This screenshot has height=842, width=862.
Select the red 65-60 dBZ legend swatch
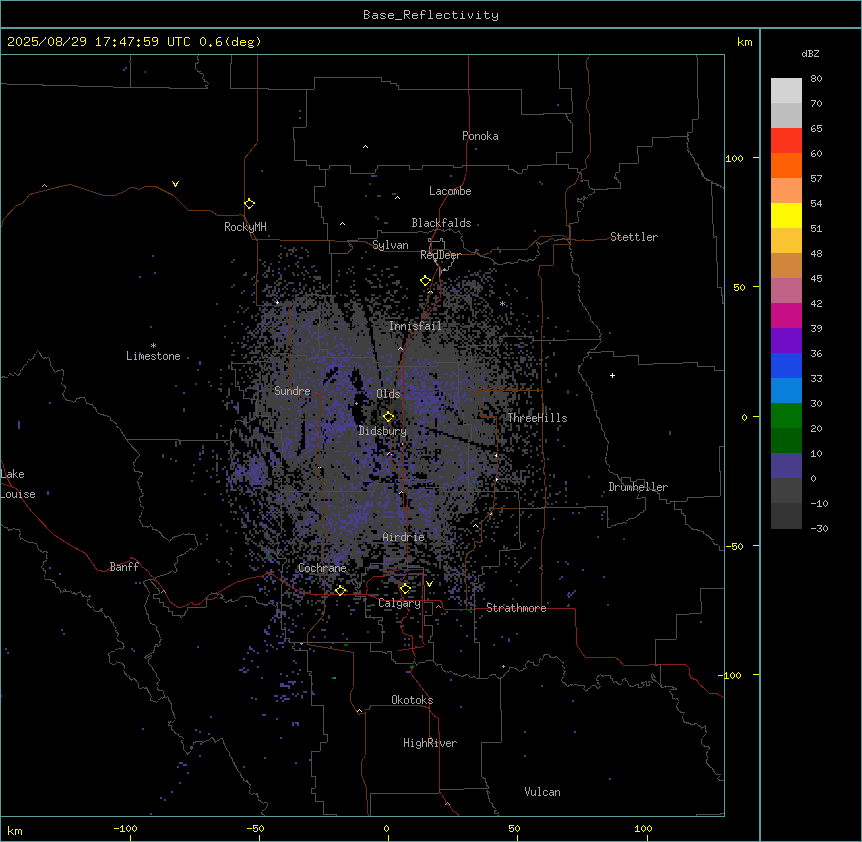(x=786, y=141)
